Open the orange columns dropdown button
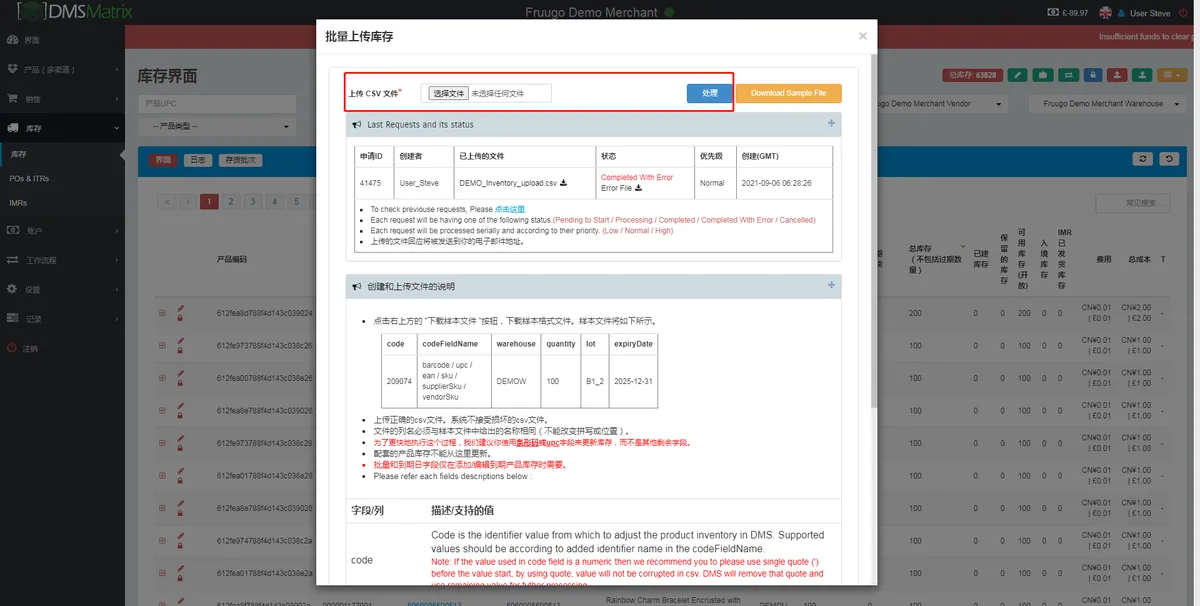1200x606 pixels. pyautogui.click(x=1171, y=75)
